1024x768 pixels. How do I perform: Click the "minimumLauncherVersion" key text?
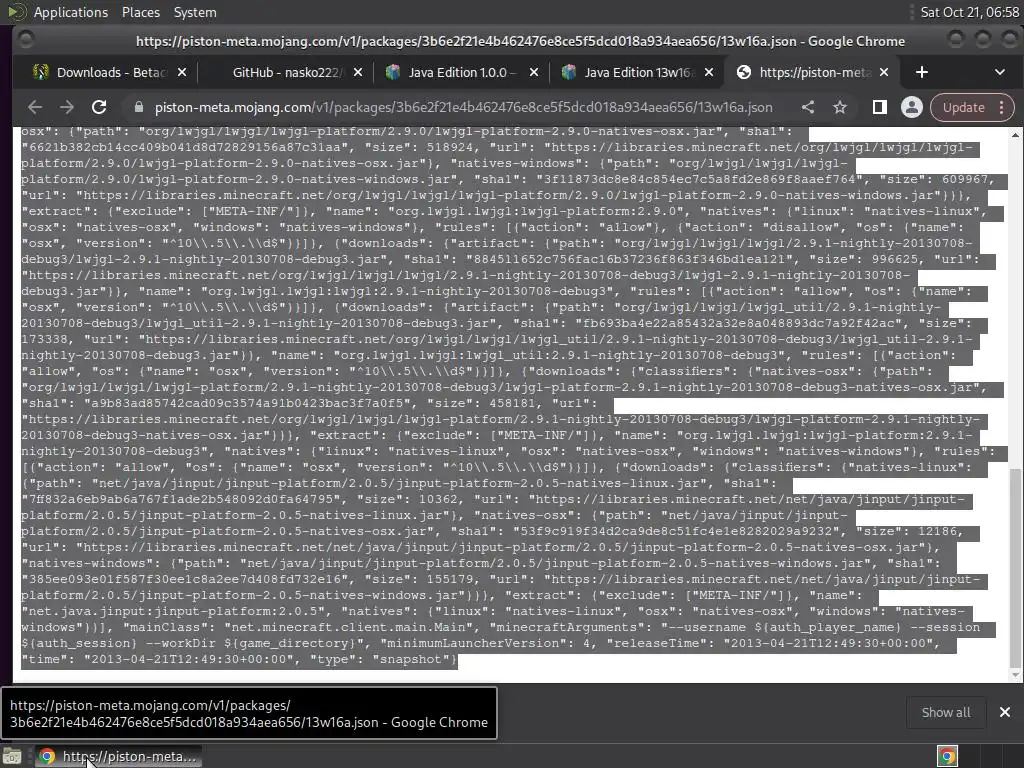(x=473, y=643)
